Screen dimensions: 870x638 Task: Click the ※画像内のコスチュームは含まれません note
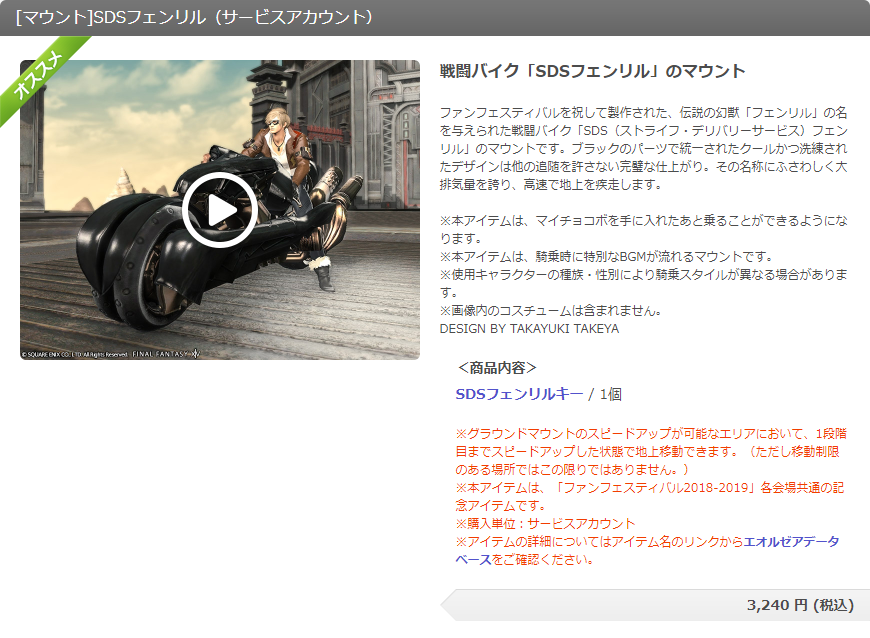tap(550, 311)
